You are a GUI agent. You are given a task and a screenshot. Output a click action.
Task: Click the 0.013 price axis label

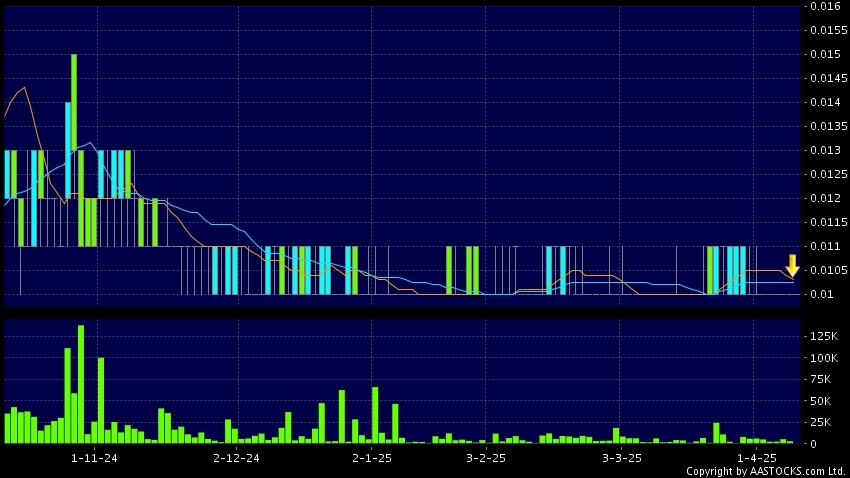[825, 150]
